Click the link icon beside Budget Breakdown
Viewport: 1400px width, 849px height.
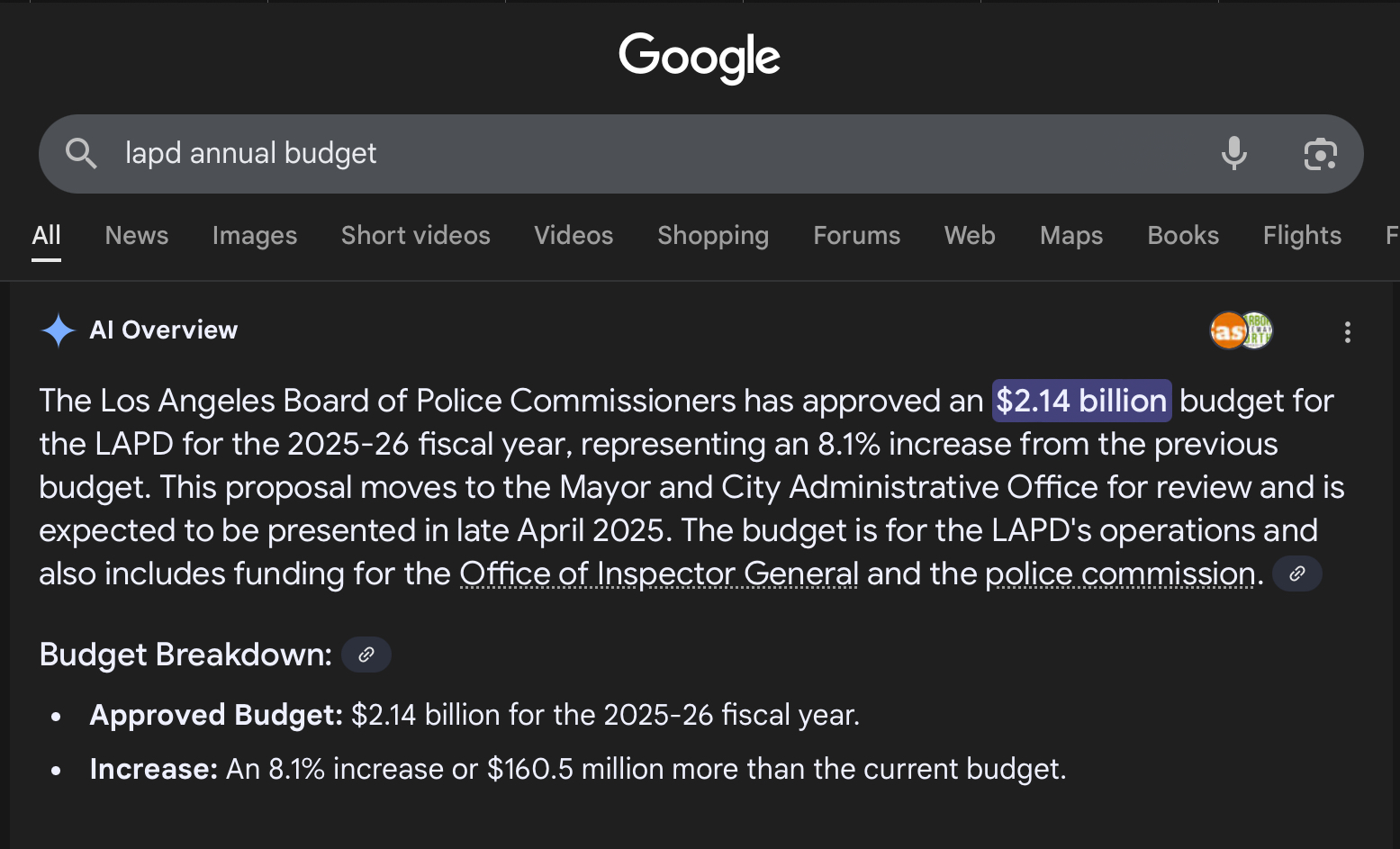click(366, 655)
